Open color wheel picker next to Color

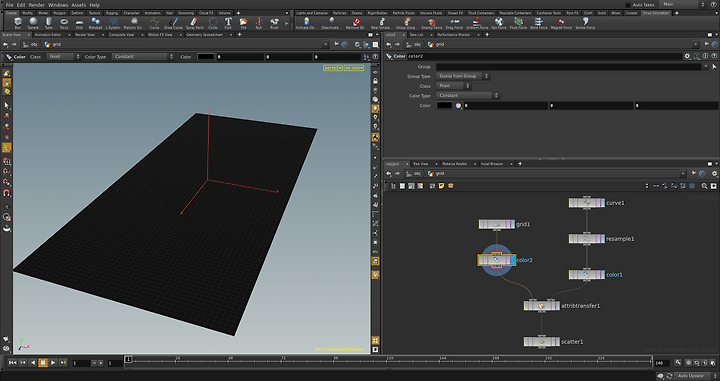[x=458, y=106]
